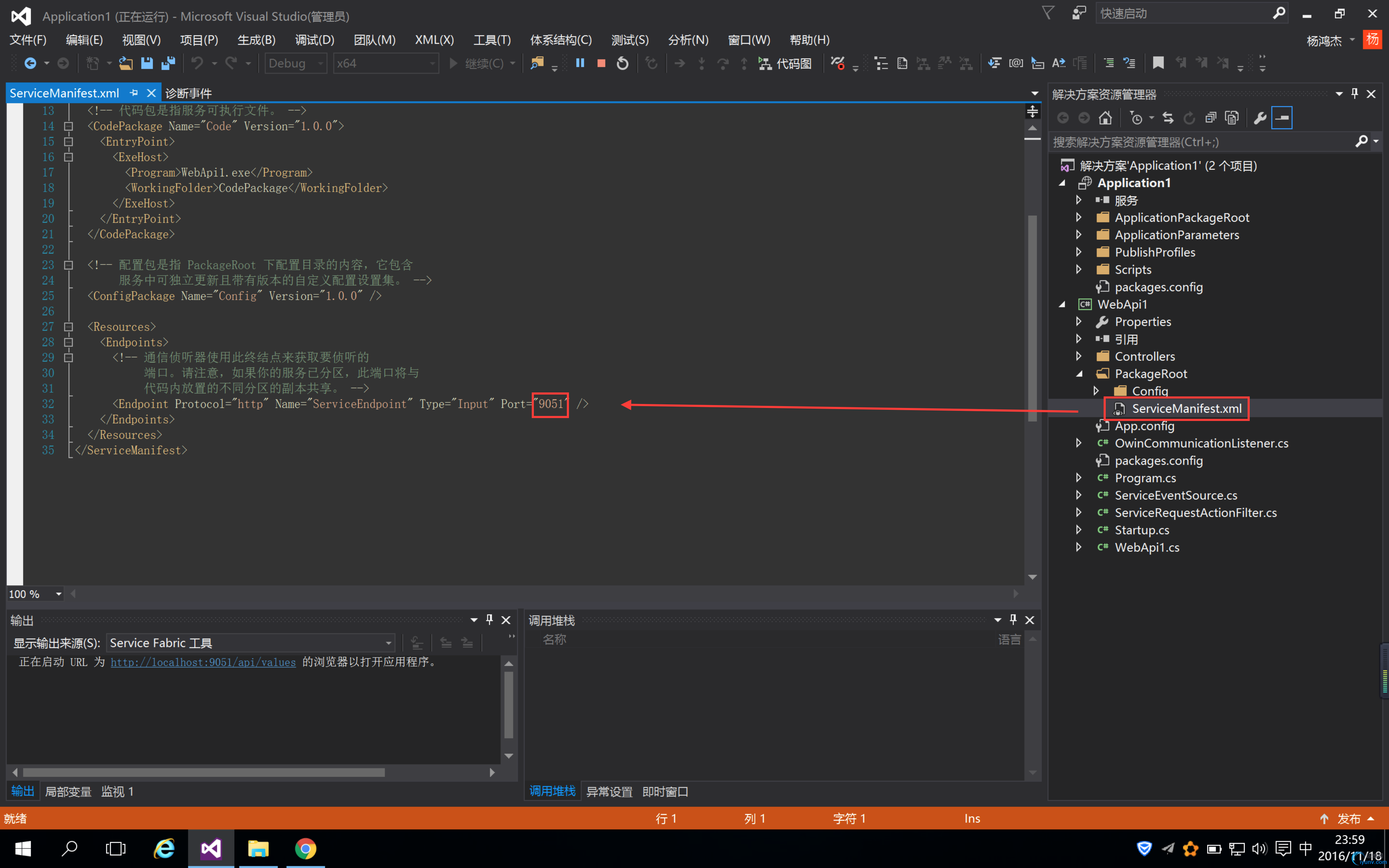The width and height of the screenshot is (1389, 868).
Task: Collapse the WebApi1 project node
Action: pyautogui.click(x=1062, y=304)
